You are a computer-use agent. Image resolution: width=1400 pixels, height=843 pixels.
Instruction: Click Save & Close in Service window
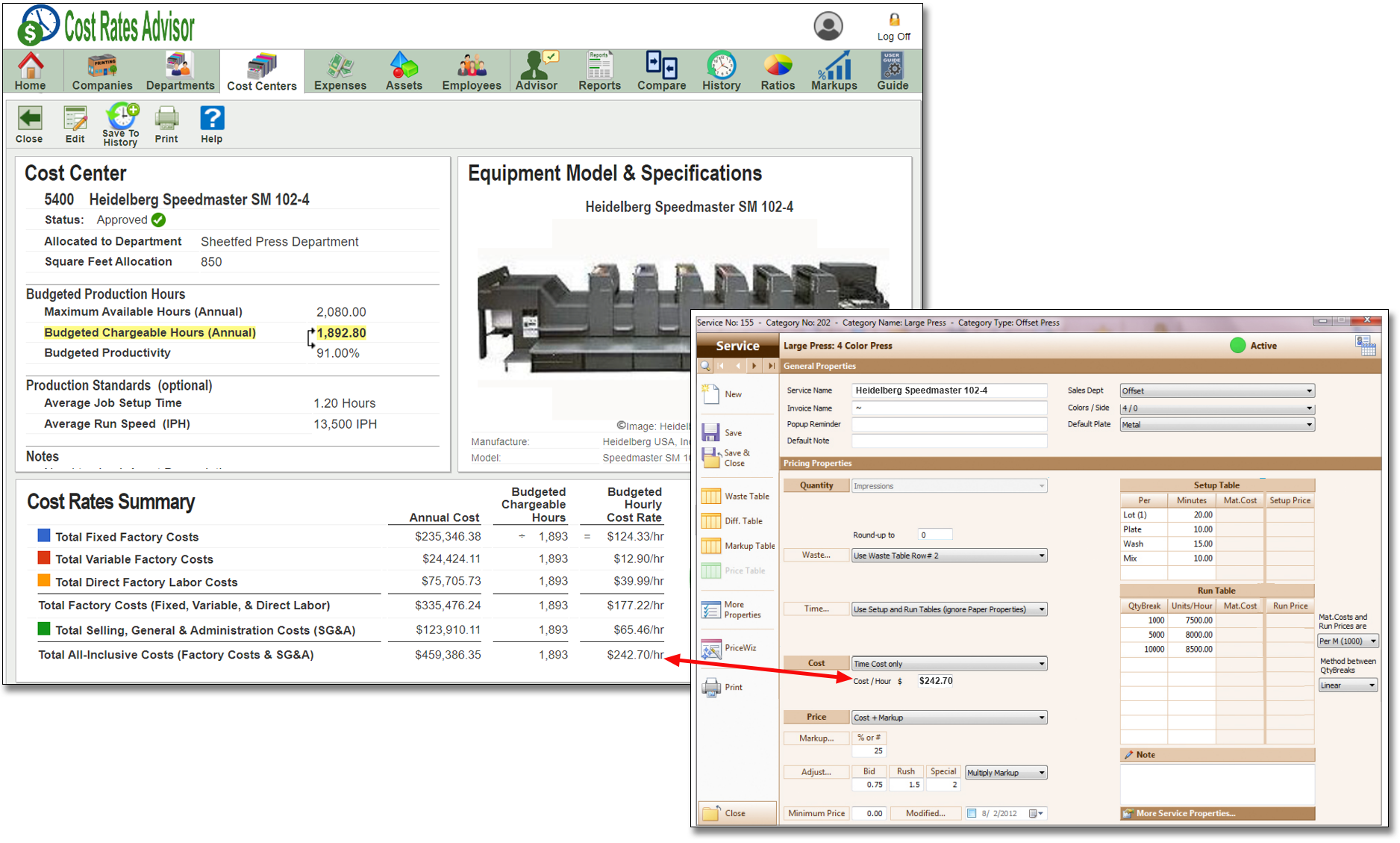point(726,457)
